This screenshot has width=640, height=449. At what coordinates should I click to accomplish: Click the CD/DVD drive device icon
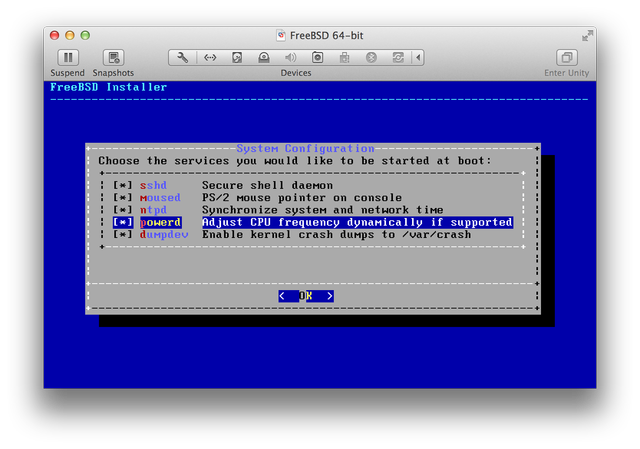pyautogui.click(x=264, y=58)
